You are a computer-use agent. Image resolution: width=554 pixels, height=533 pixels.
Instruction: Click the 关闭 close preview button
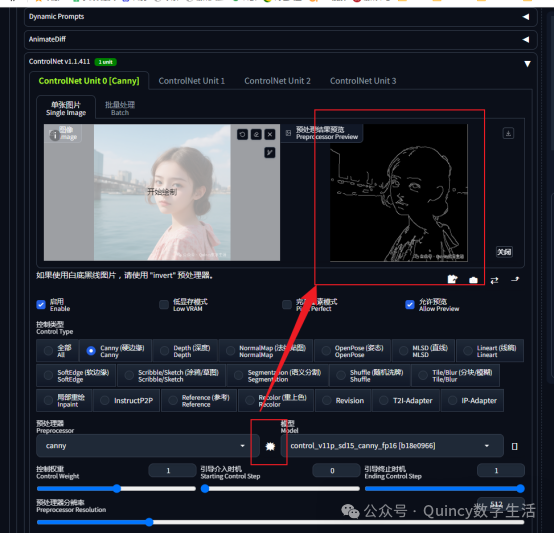coord(504,252)
